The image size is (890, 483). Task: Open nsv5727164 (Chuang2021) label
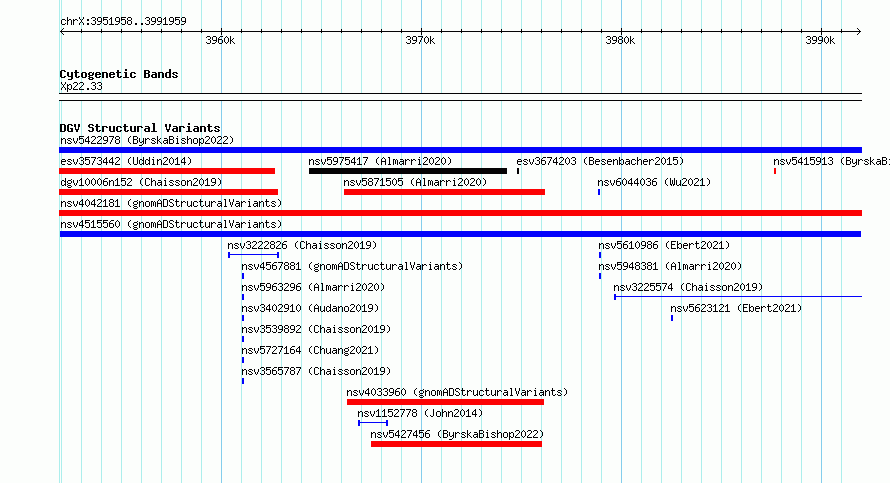[310, 350]
